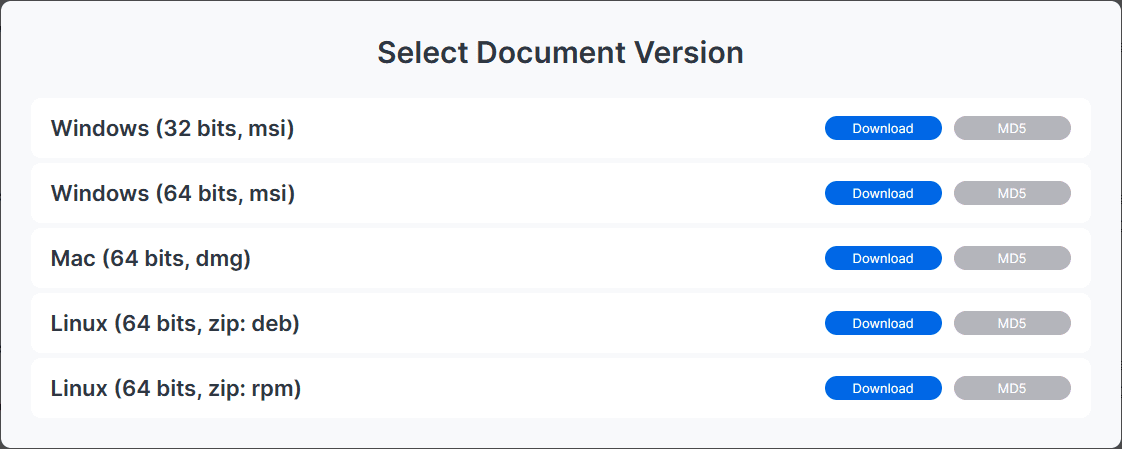The width and height of the screenshot is (1122, 449).
Task: Choose the "Mac (64 bits, dmg)" label
Action: [151, 258]
